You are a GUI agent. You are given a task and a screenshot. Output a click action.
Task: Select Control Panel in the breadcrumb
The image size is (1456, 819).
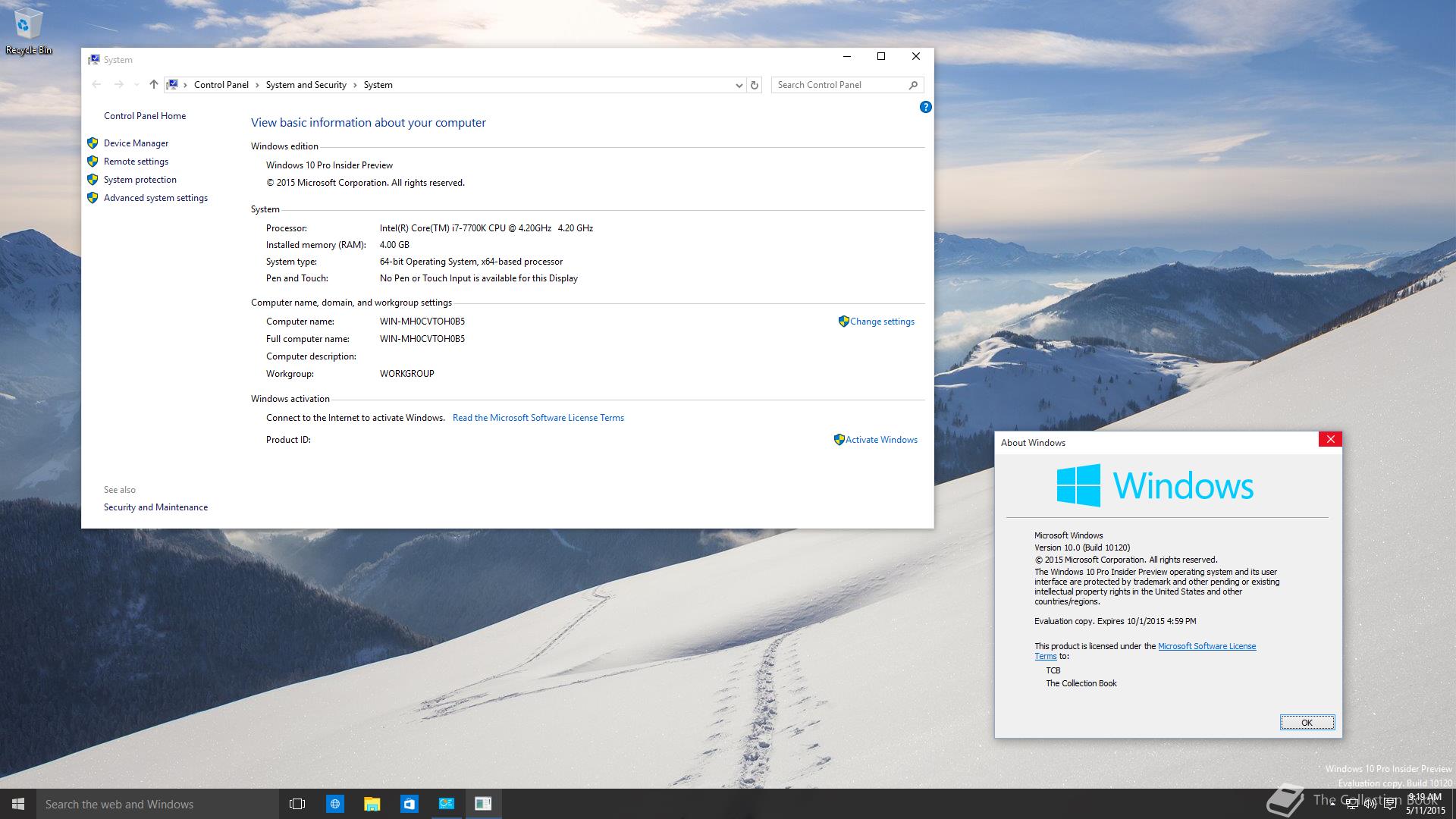click(x=221, y=85)
